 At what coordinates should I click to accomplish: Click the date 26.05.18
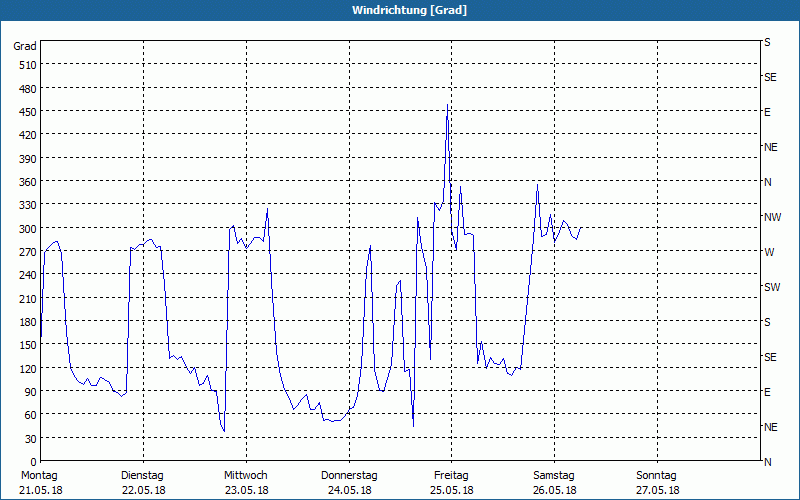[x=555, y=491]
